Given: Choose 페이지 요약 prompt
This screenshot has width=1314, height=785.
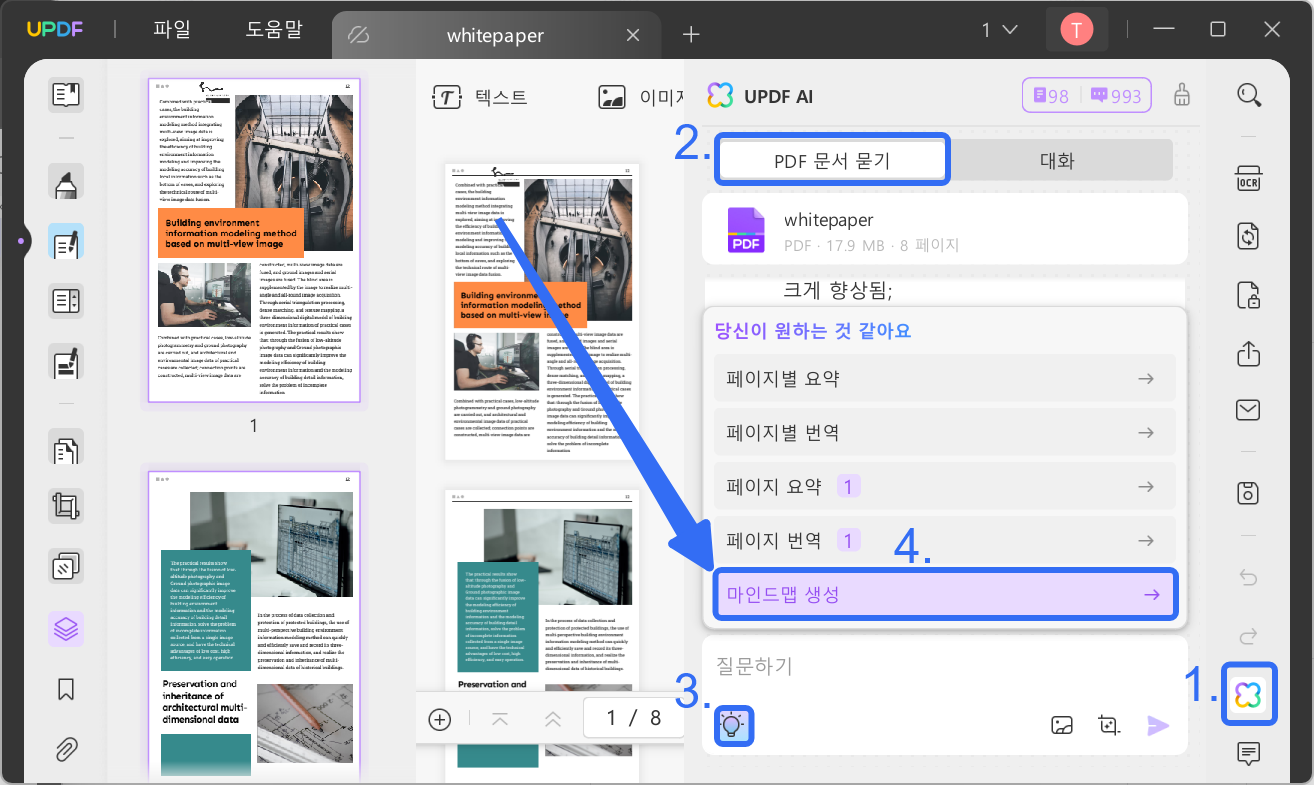Looking at the screenshot, I should 946,487.
